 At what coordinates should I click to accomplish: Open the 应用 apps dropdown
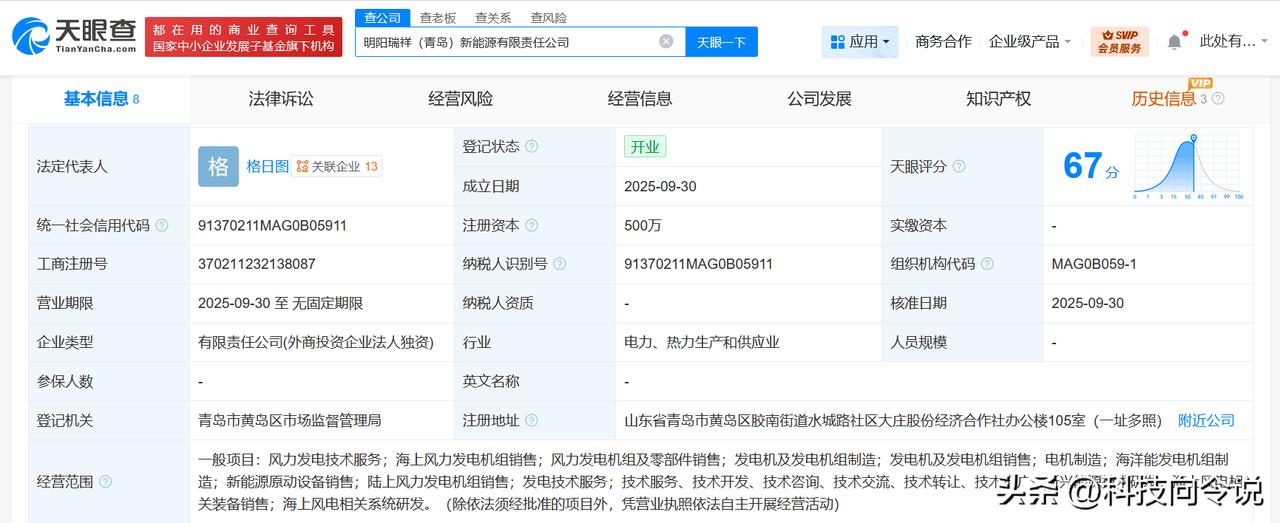(860, 42)
